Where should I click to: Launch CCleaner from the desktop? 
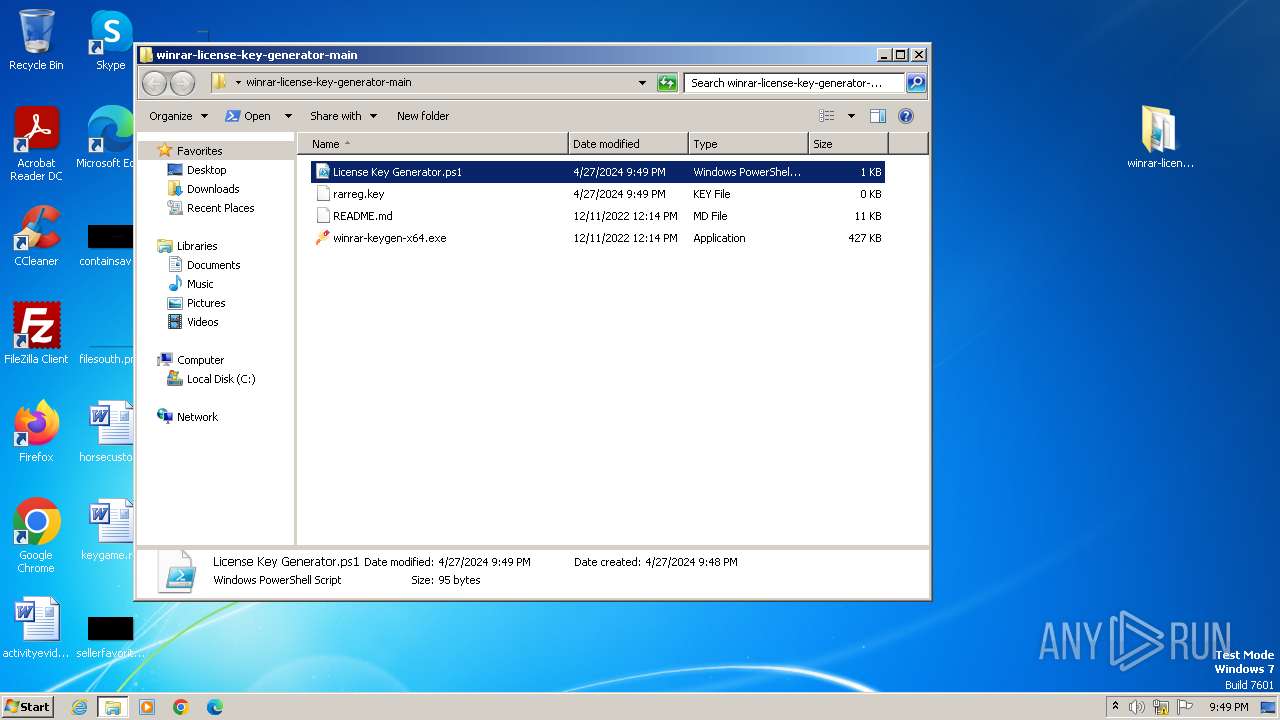pyautogui.click(x=36, y=236)
